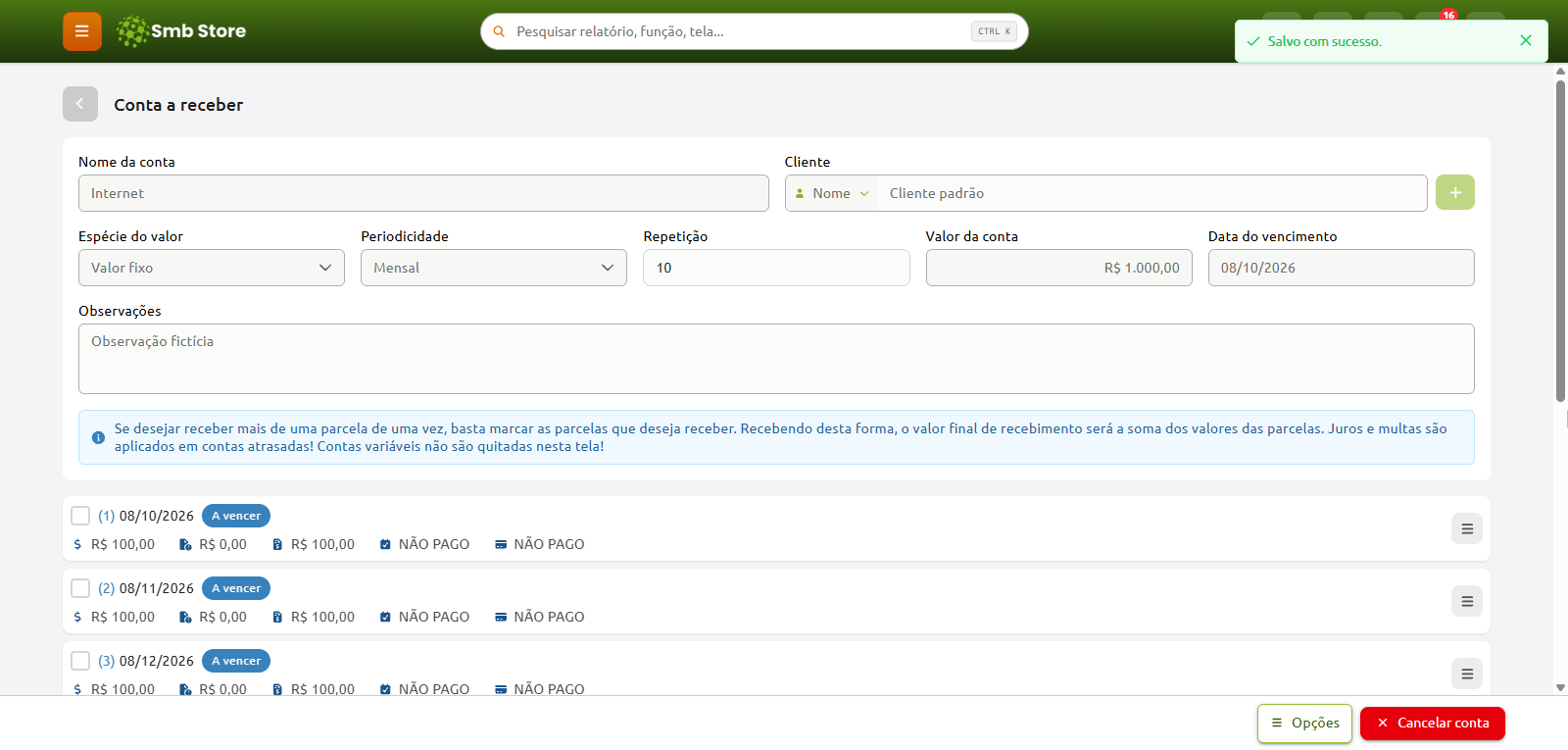
Task: Click the Valor da conta field
Action: tap(1058, 268)
